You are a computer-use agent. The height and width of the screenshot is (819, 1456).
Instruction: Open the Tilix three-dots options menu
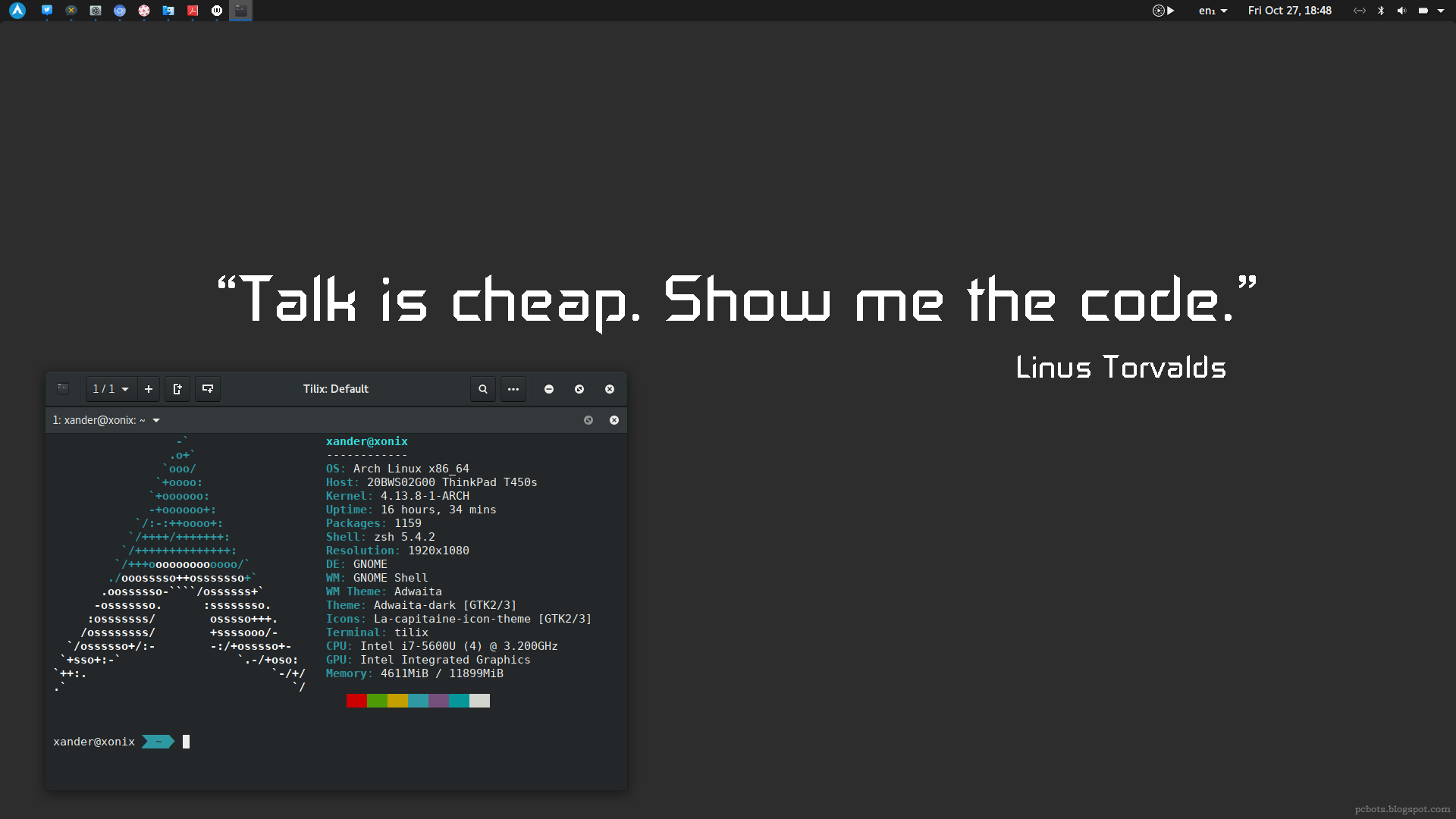coord(513,389)
